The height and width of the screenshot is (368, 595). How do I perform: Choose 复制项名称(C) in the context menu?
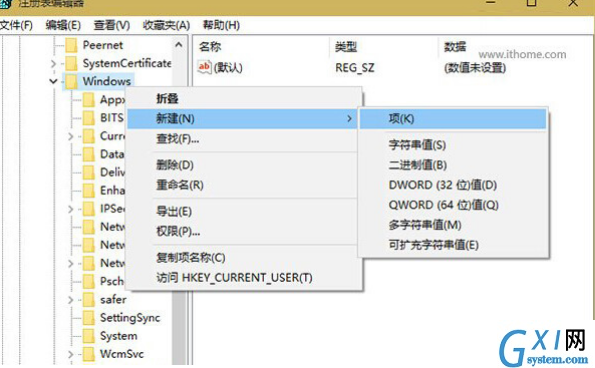click(x=190, y=258)
